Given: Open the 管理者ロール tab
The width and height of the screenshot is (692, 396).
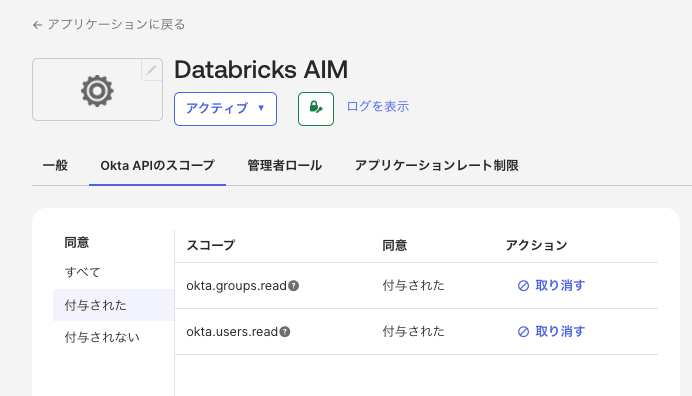Looking at the screenshot, I should coord(285,166).
